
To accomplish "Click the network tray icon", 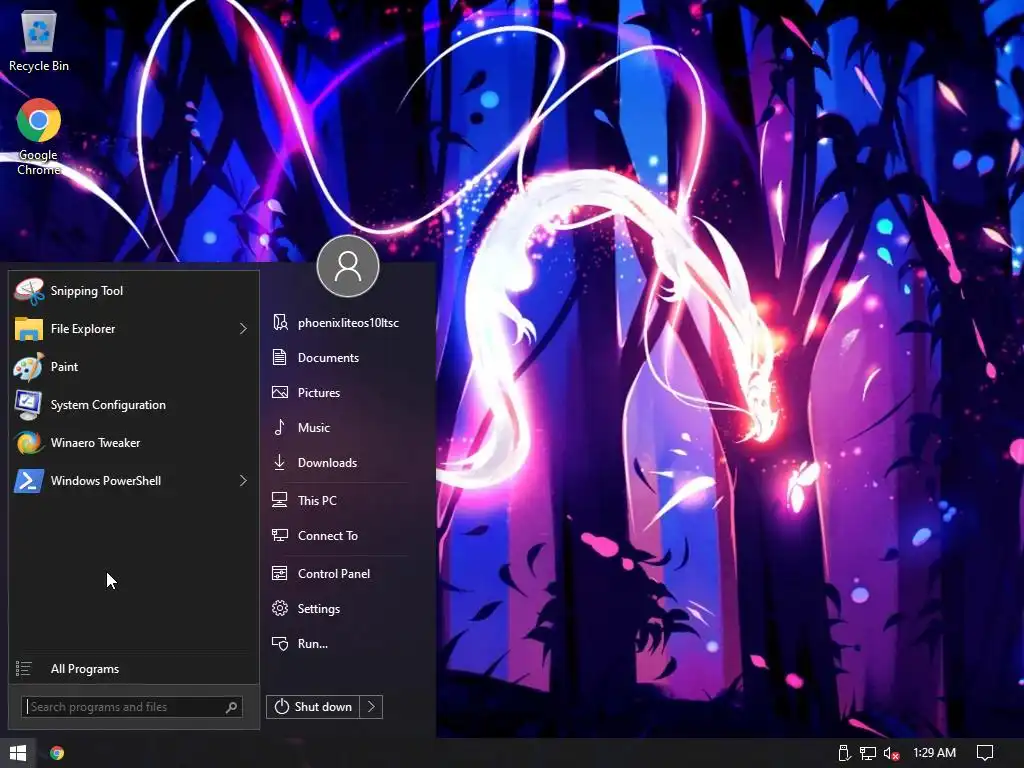I will click(868, 754).
